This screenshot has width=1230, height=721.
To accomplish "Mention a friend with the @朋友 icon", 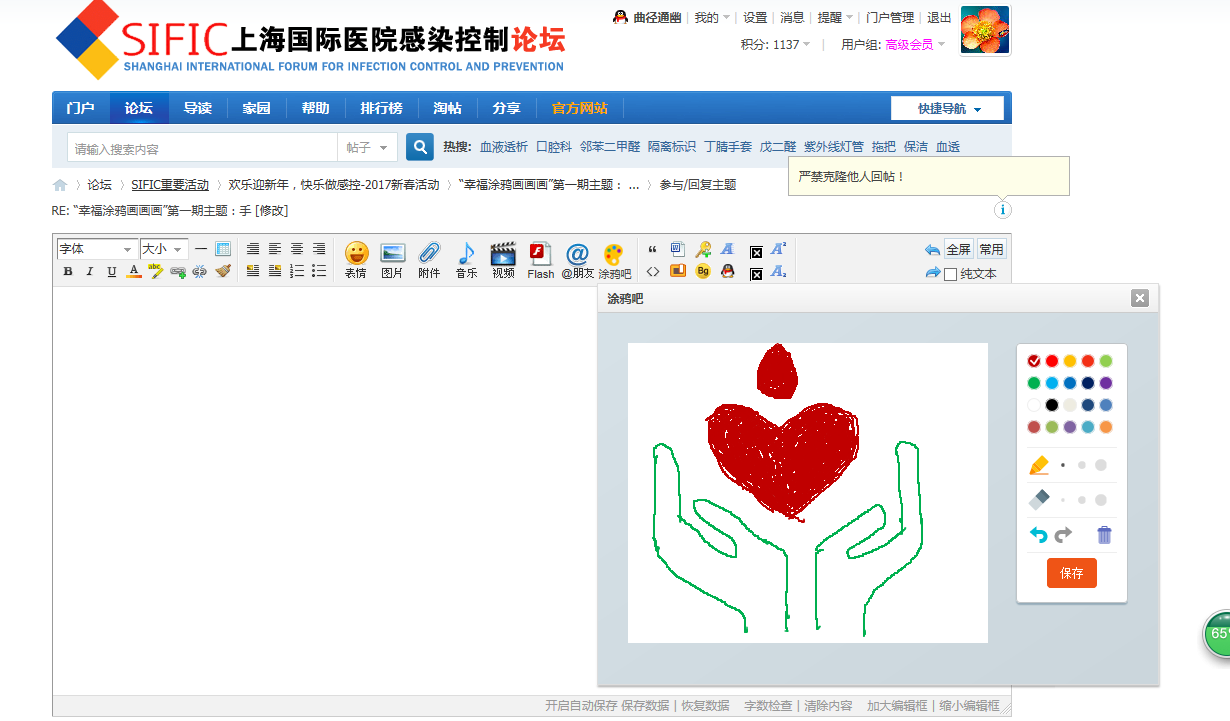I will (x=577, y=258).
